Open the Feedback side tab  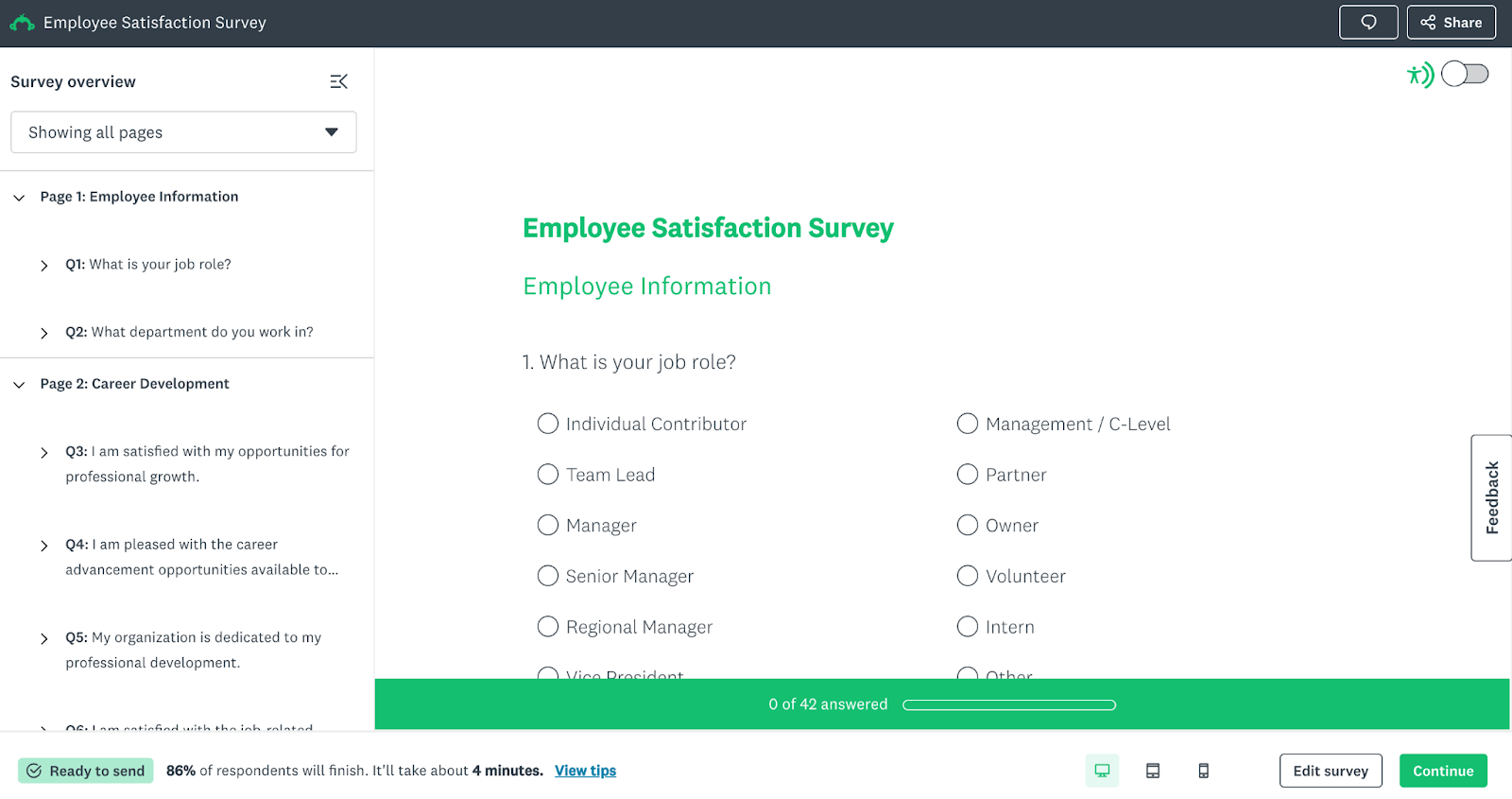click(x=1491, y=497)
